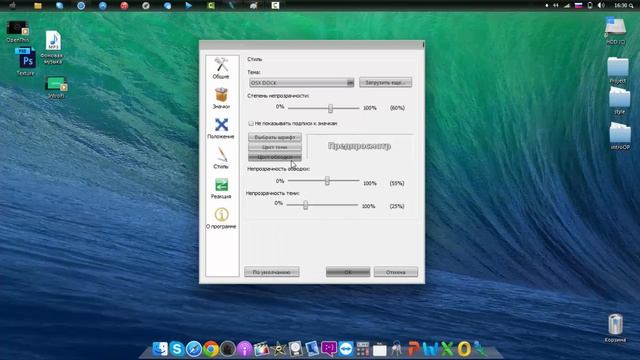This screenshot has width=640, height=360.
Task: Launch TeamViewer from the dock
Action: click(346, 349)
